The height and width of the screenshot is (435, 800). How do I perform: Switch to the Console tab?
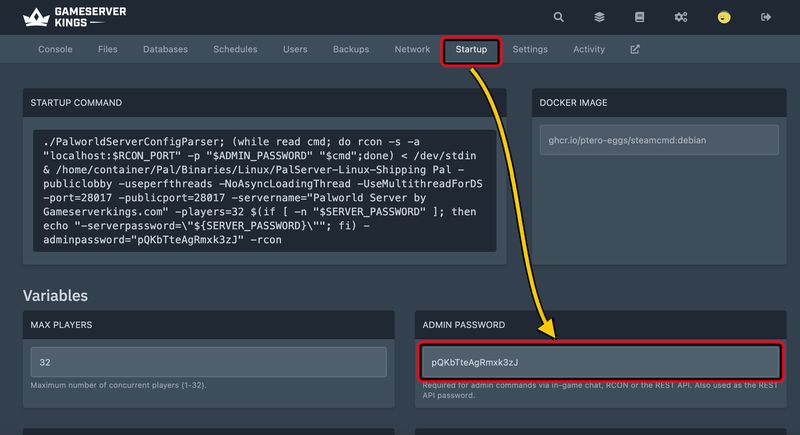tap(55, 49)
